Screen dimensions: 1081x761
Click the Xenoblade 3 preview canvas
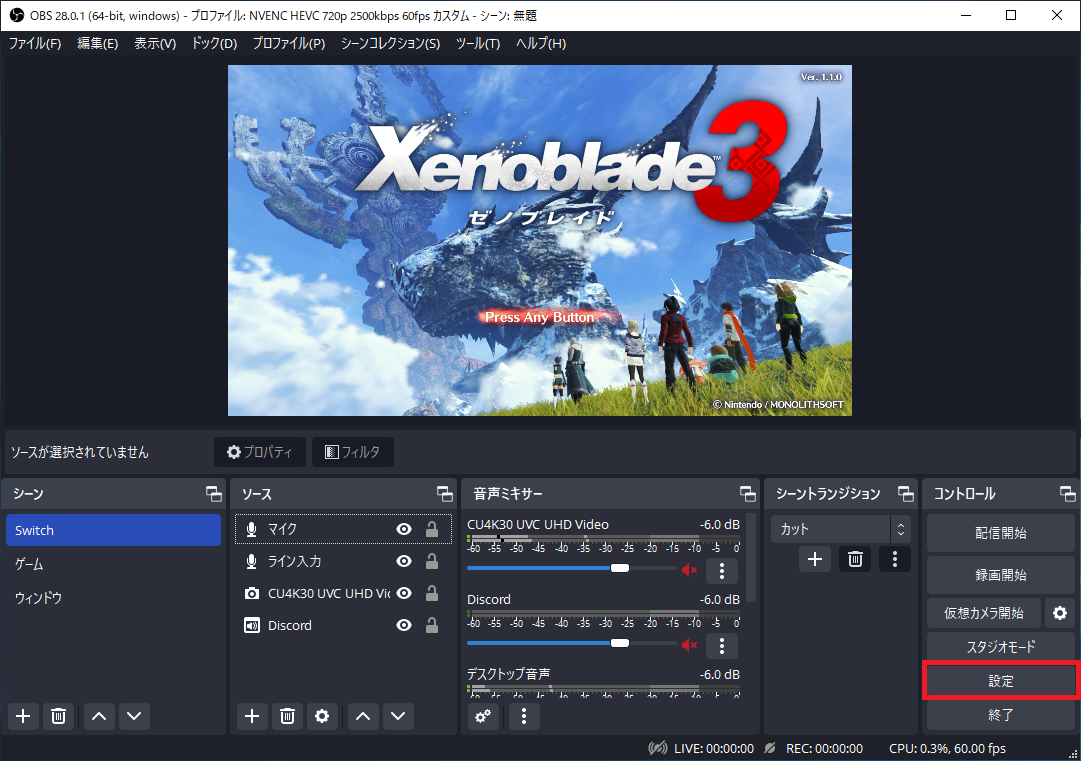(x=540, y=241)
